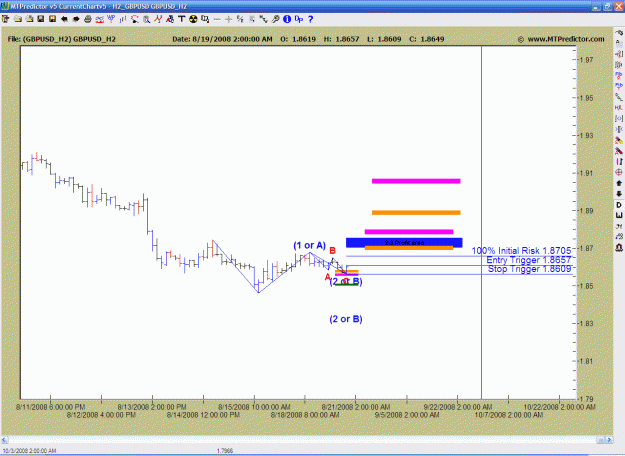Viewport: 625px width, 456px height.
Task: Go back with the left arrow toolbar icon
Action: point(64,19)
